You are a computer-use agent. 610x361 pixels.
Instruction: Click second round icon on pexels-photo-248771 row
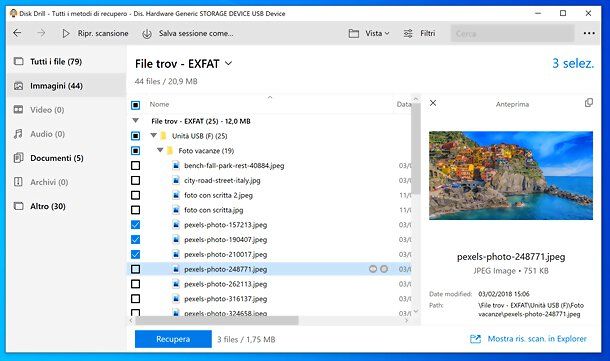coord(384,269)
